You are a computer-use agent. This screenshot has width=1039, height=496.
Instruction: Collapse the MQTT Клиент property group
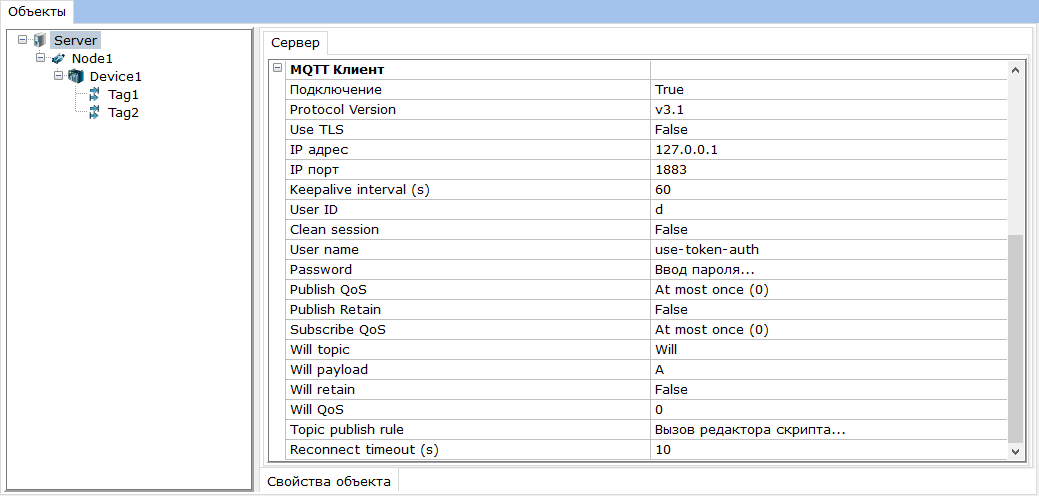(277, 69)
